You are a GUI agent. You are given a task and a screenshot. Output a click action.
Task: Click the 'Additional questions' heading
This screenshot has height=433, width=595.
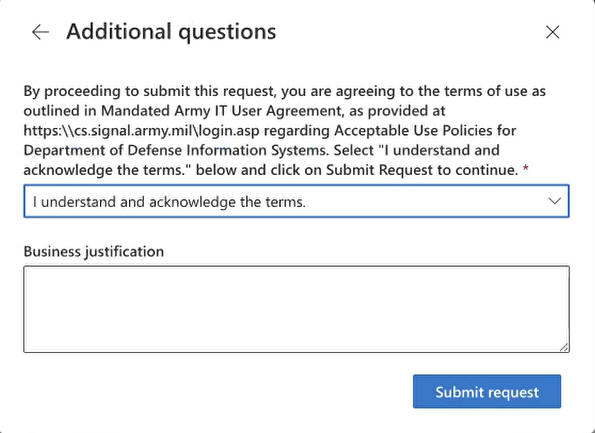click(x=171, y=32)
